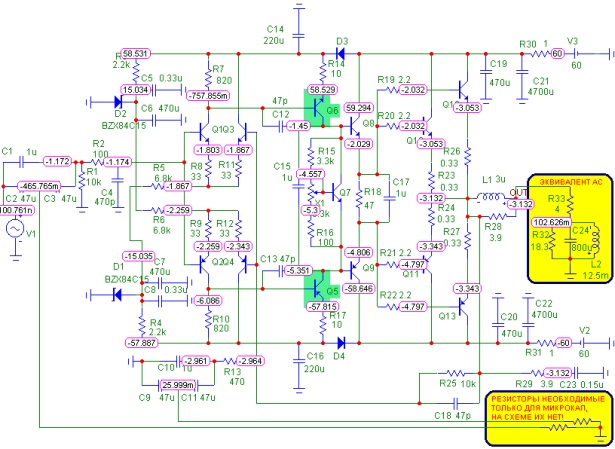Select the V1 sine source symbol

point(15,229)
